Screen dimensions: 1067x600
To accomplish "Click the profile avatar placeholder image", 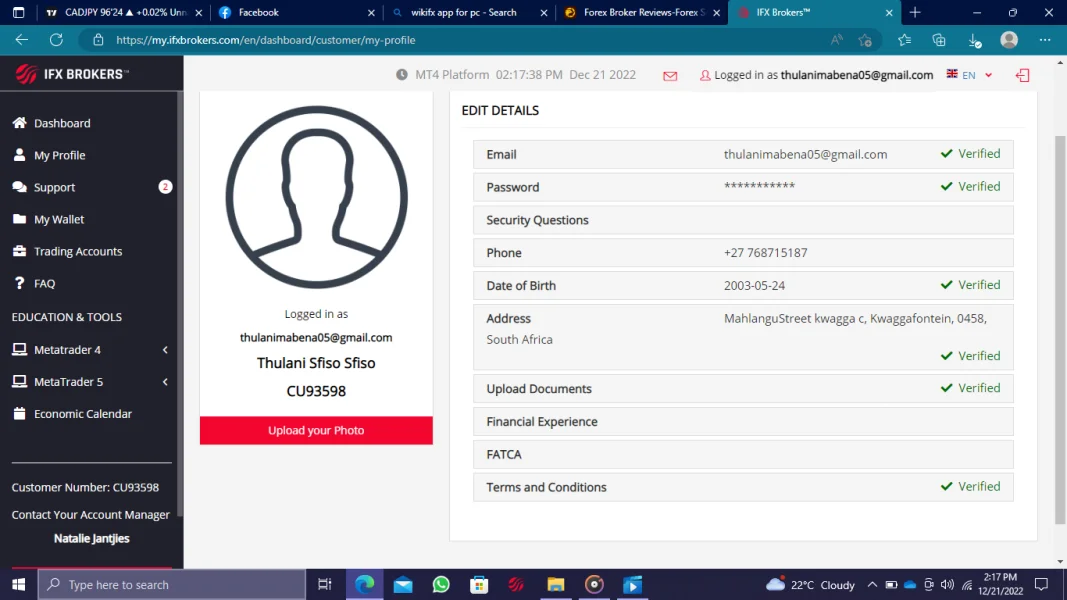I will (316, 197).
